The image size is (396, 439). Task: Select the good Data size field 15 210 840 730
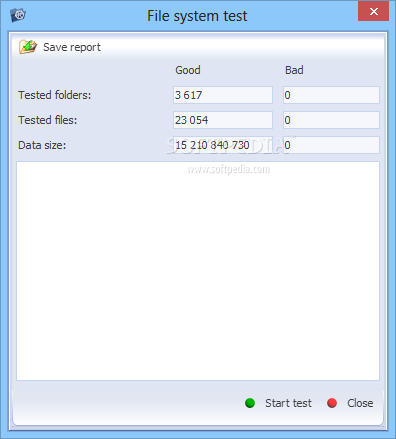[x=223, y=145]
